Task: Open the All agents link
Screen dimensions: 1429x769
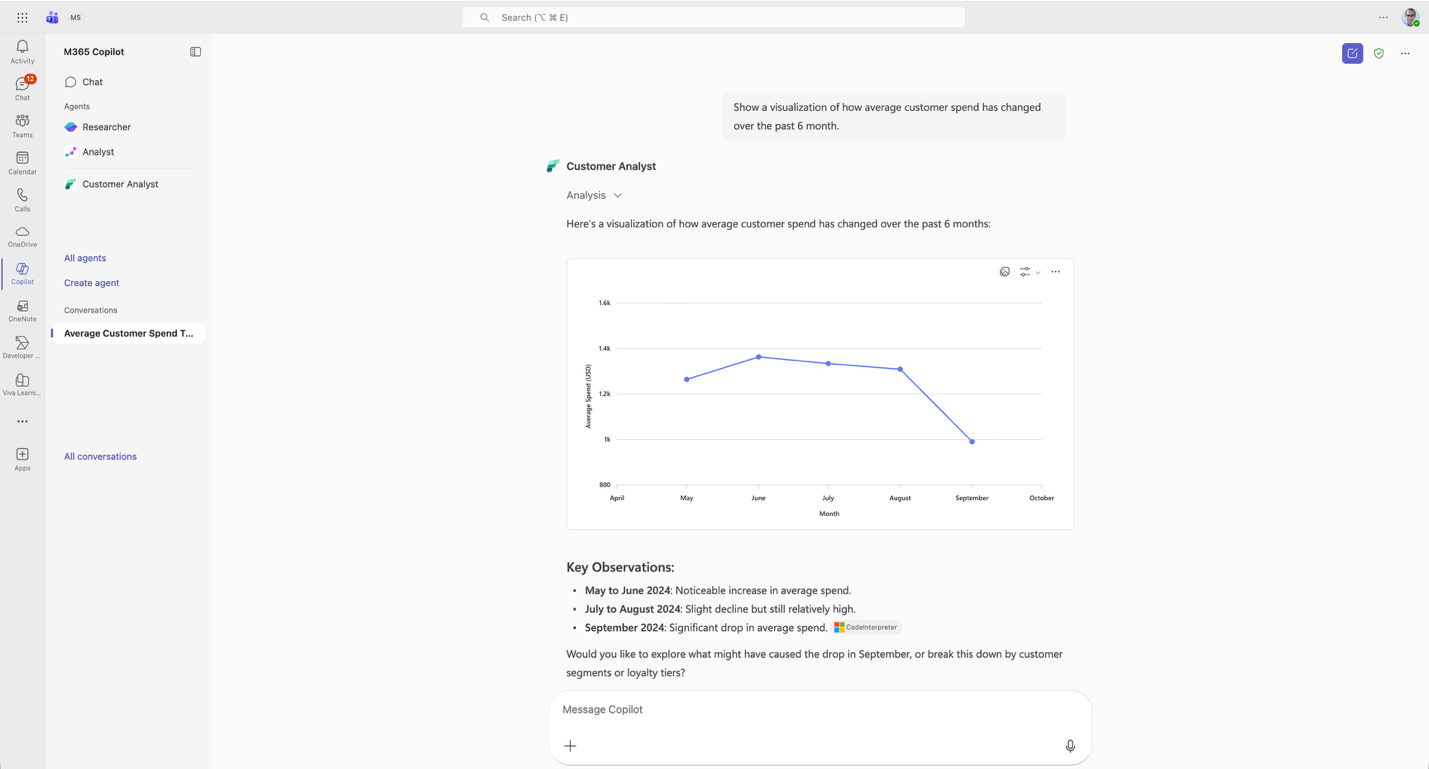Action: tap(84, 258)
